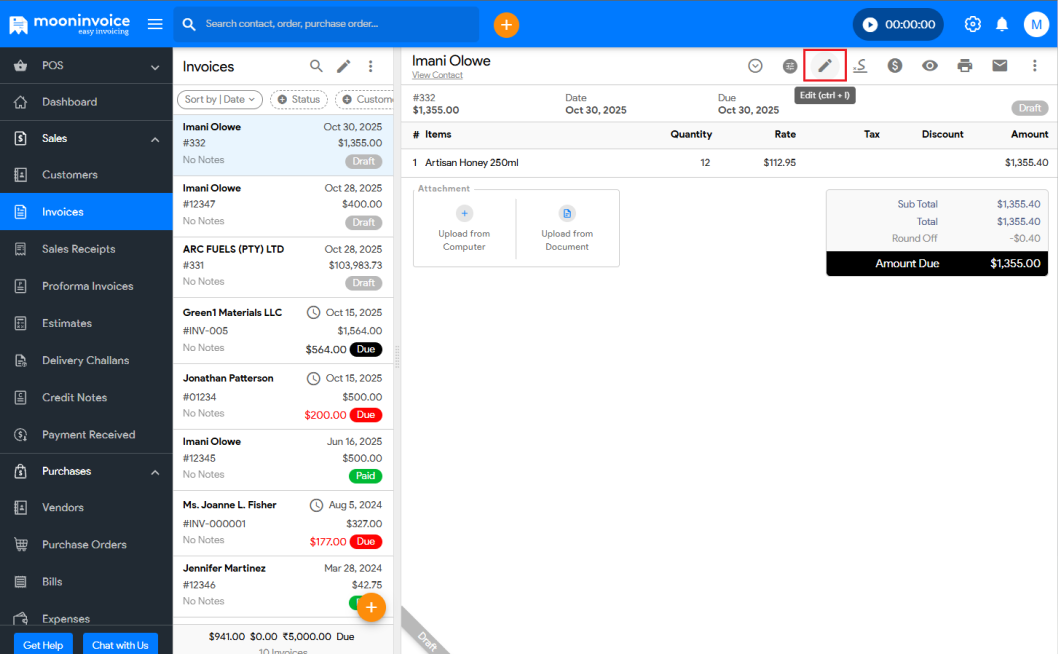Start the 00:00:00 timer play button
This screenshot has height=654, width=1058.
[x=870, y=24]
